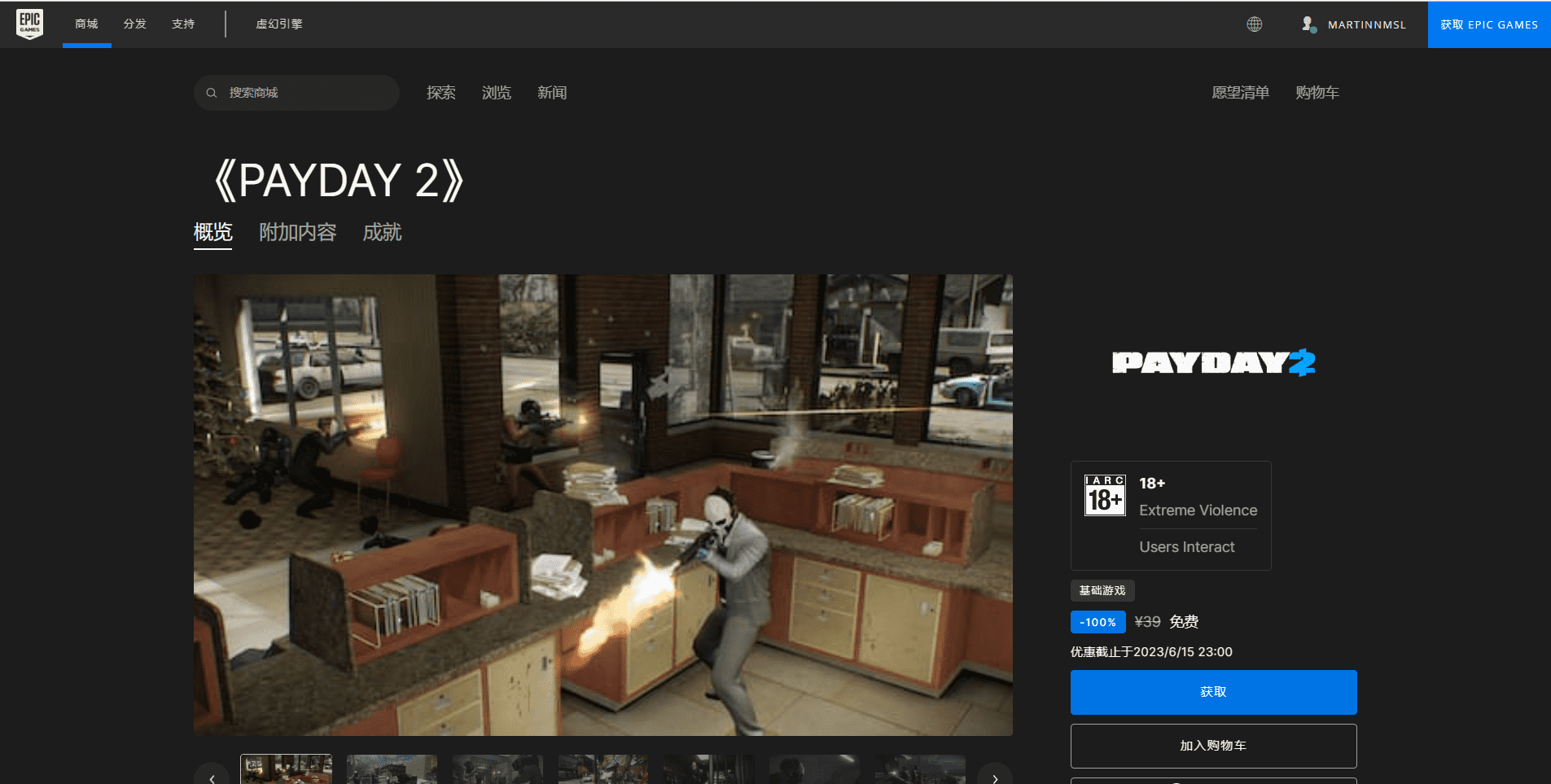Screen dimensions: 1551x784
Task: Click the struck-through ¥39 price
Action: click(1148, 622)
